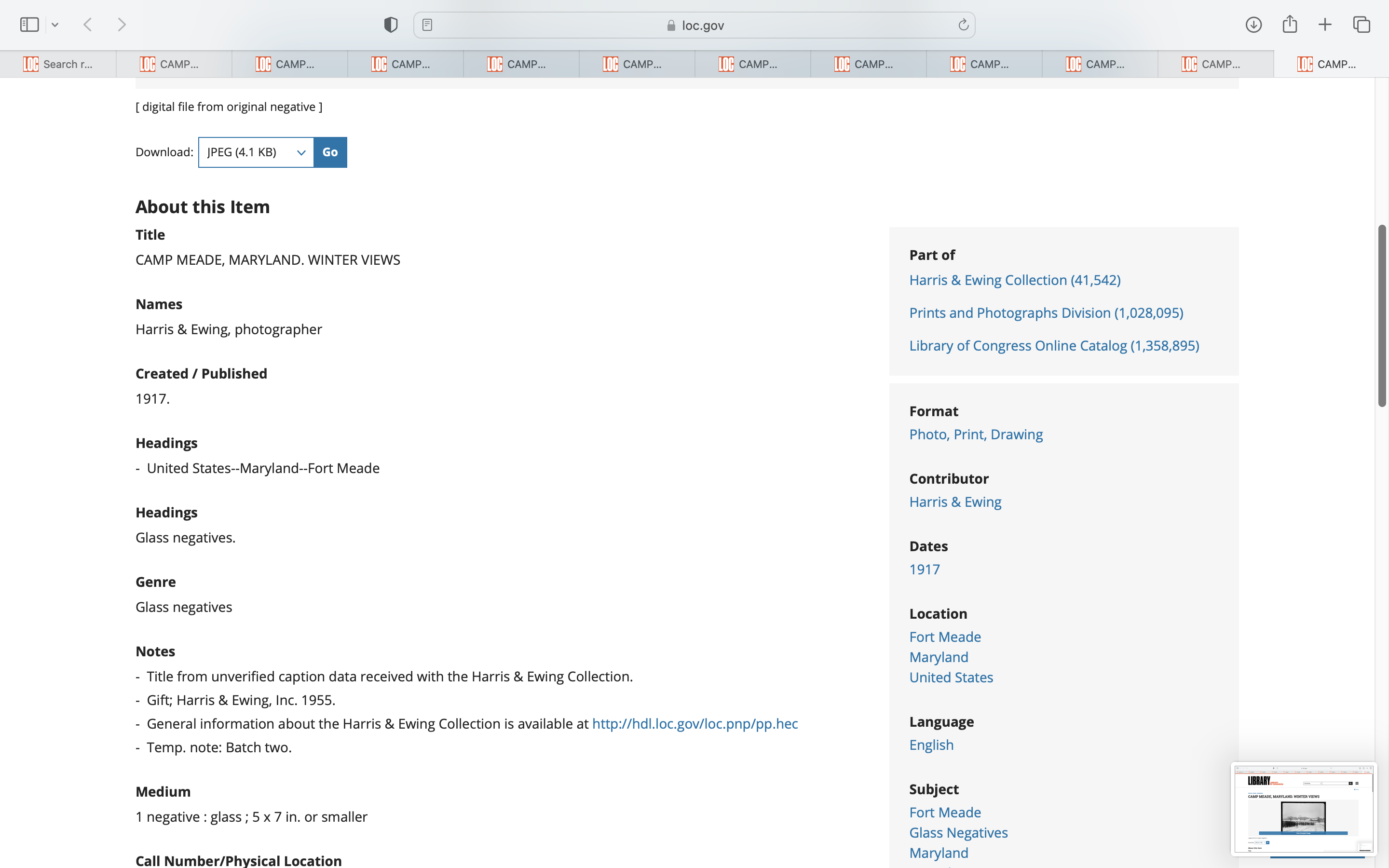Click the forward navigation arrow
This screenshot has height=868, width=1389.
pos(121,25)
